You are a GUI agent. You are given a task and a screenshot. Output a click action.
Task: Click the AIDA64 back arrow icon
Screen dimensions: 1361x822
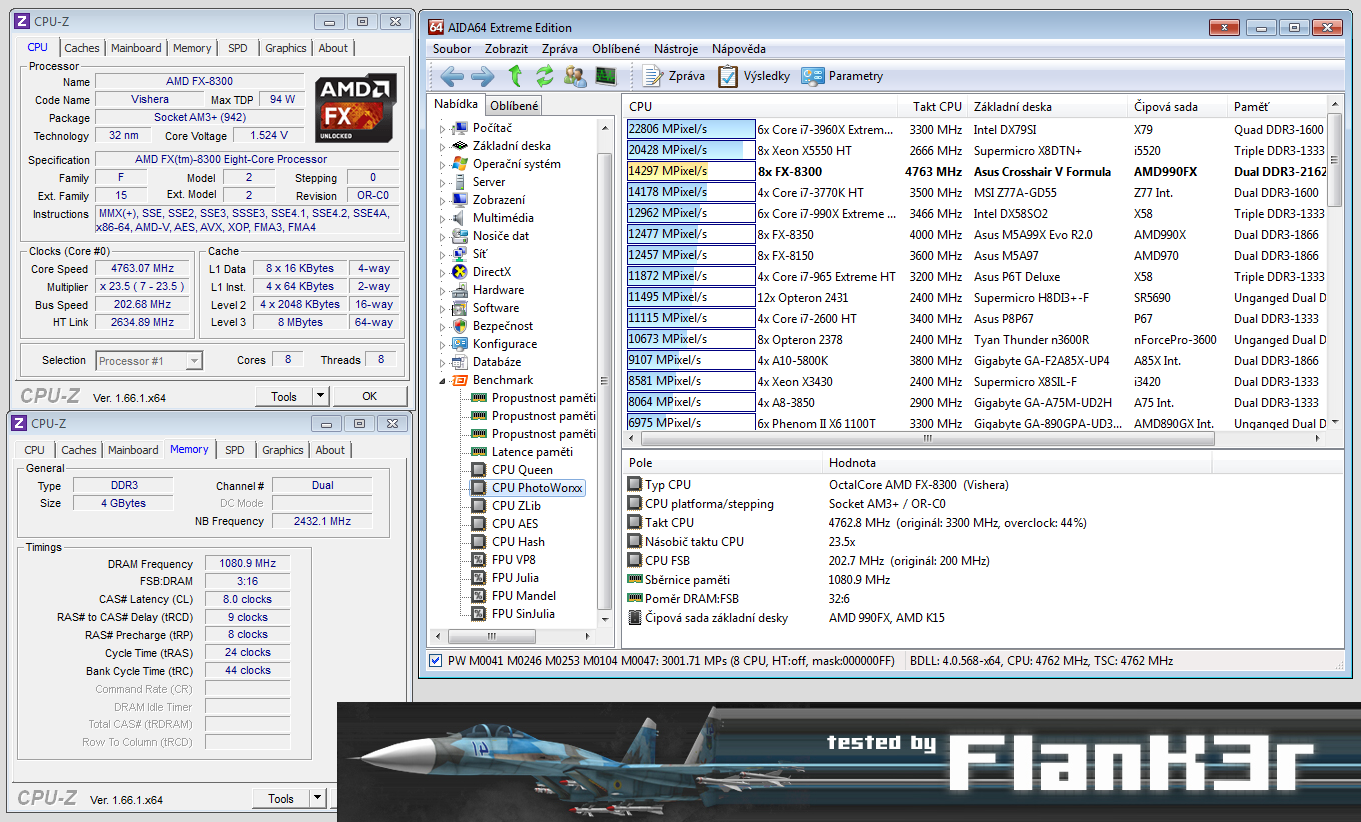(452, 76)
